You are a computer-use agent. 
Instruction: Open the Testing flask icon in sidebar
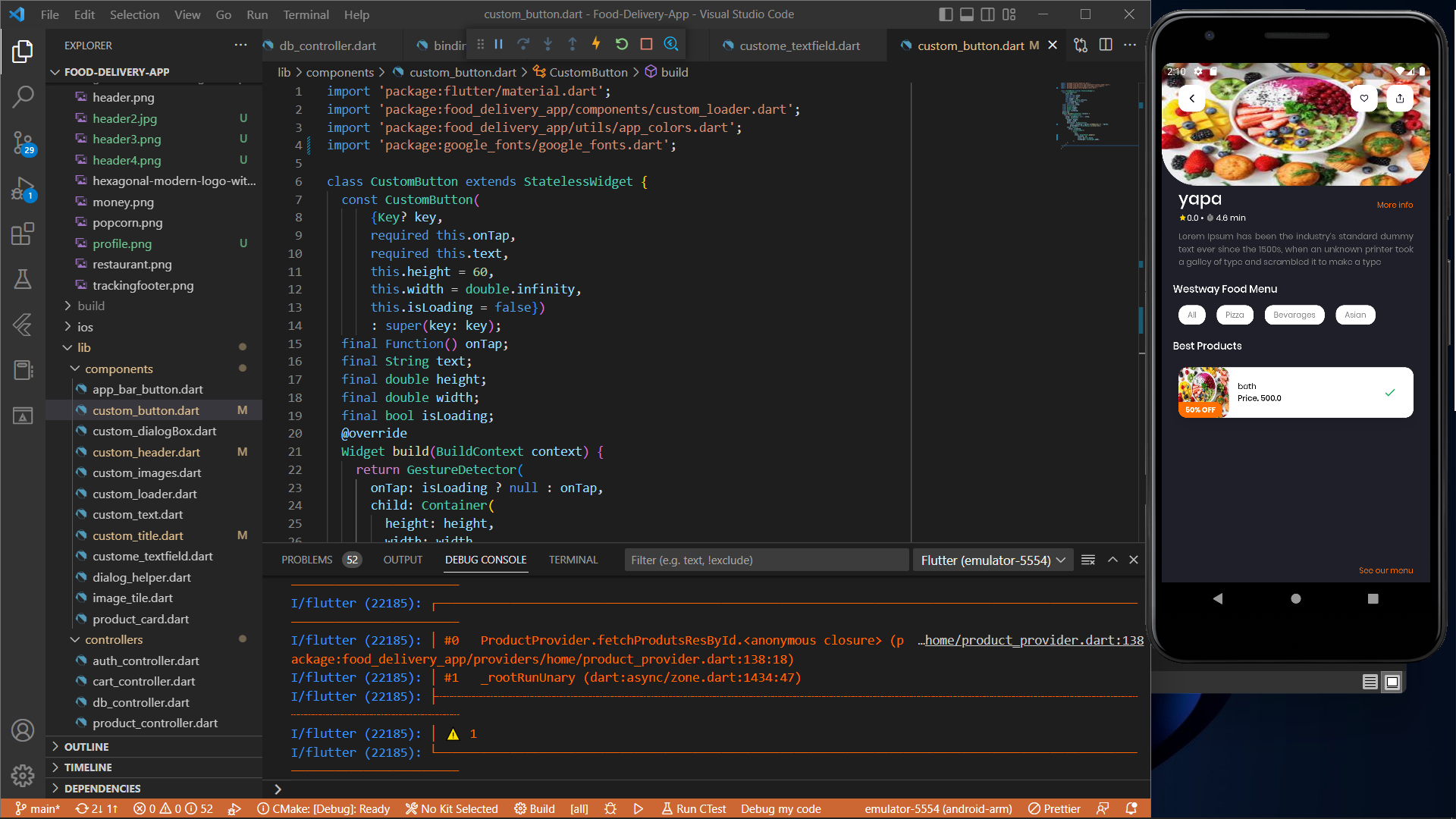pos(23,279)
